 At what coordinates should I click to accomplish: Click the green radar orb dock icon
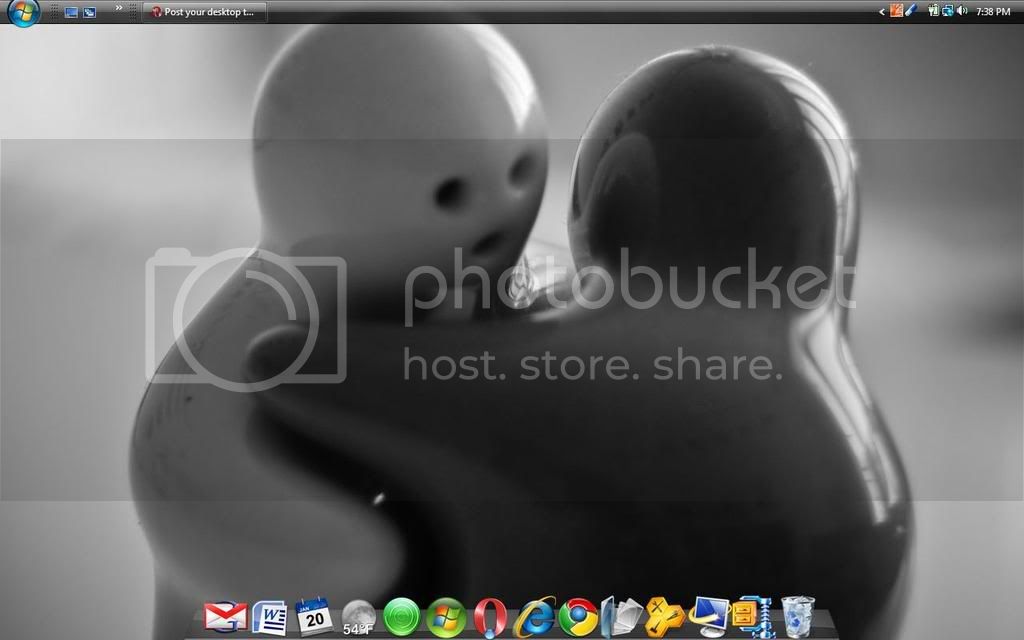pos(402,617)
